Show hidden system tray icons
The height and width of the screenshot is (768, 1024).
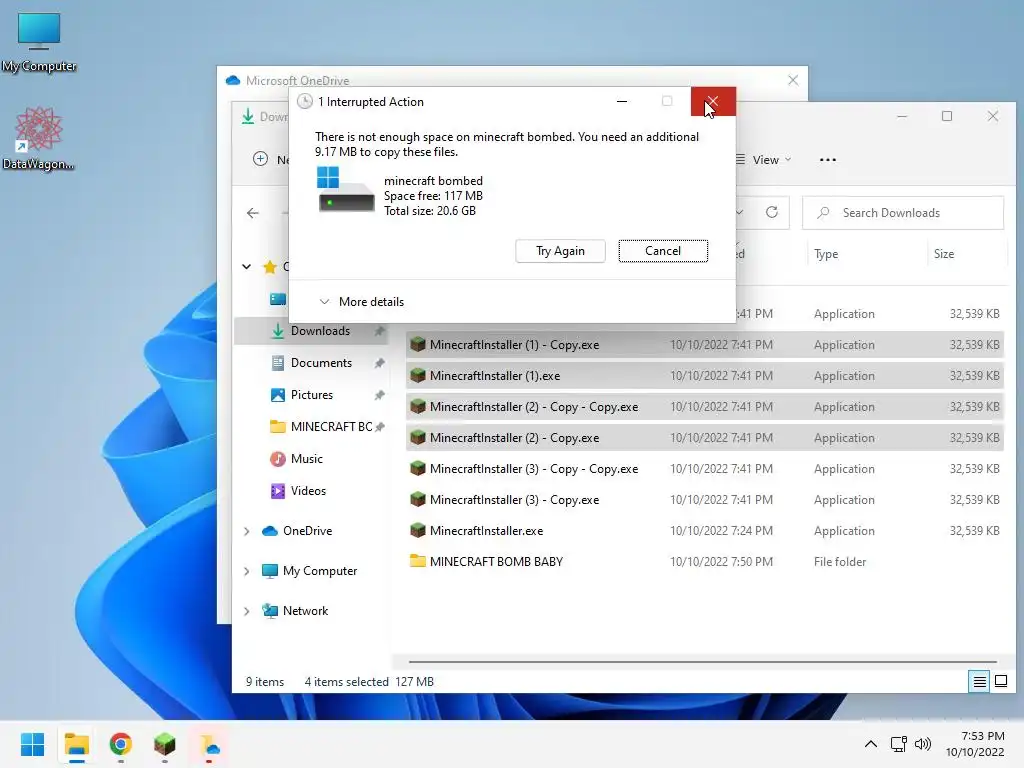point(871,744)
